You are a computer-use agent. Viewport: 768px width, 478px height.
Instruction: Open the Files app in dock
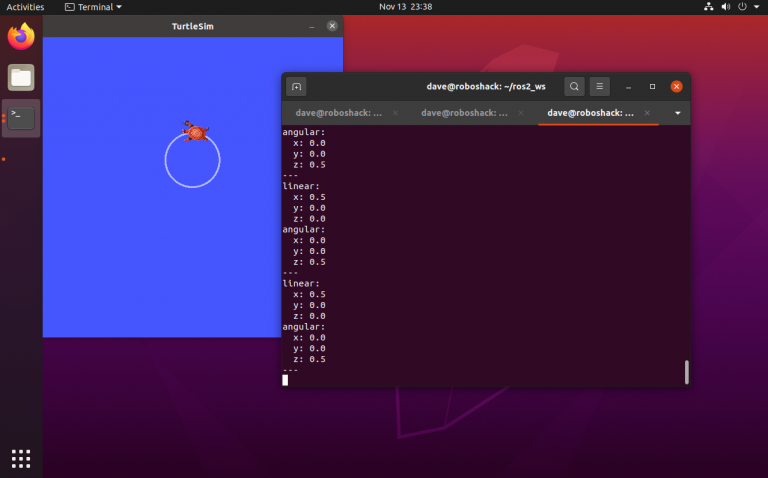pyautogui.click(x=21, y=78)
